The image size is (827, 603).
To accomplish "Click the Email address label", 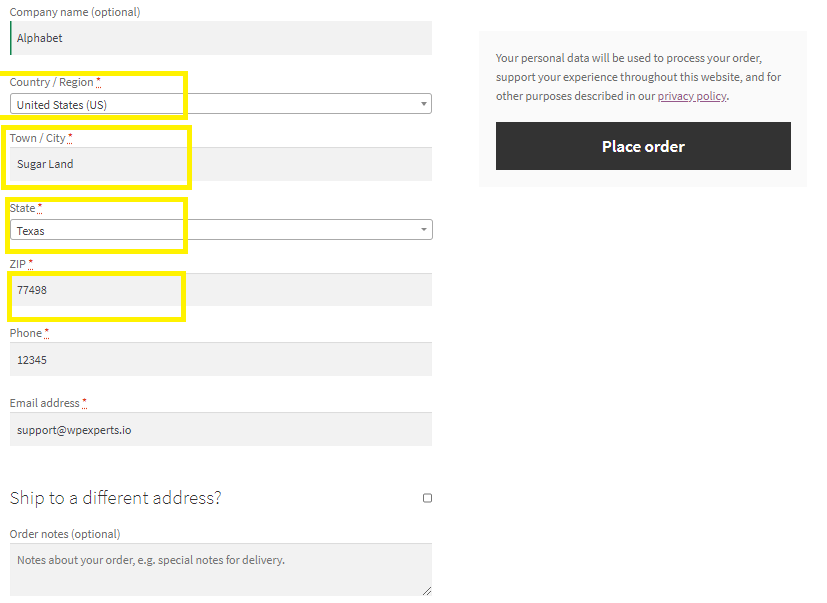I will tap(44, 403).
